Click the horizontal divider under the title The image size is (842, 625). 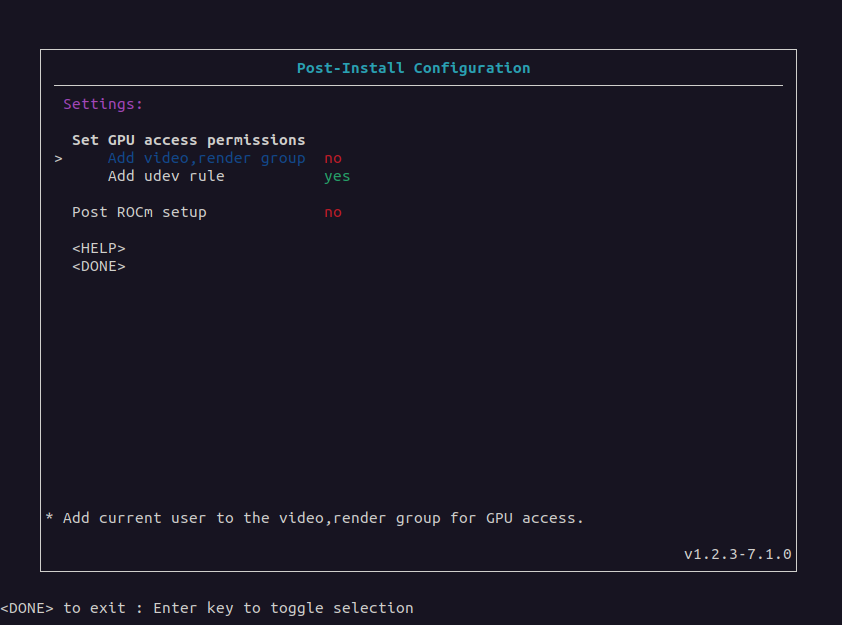click(418, 86)
